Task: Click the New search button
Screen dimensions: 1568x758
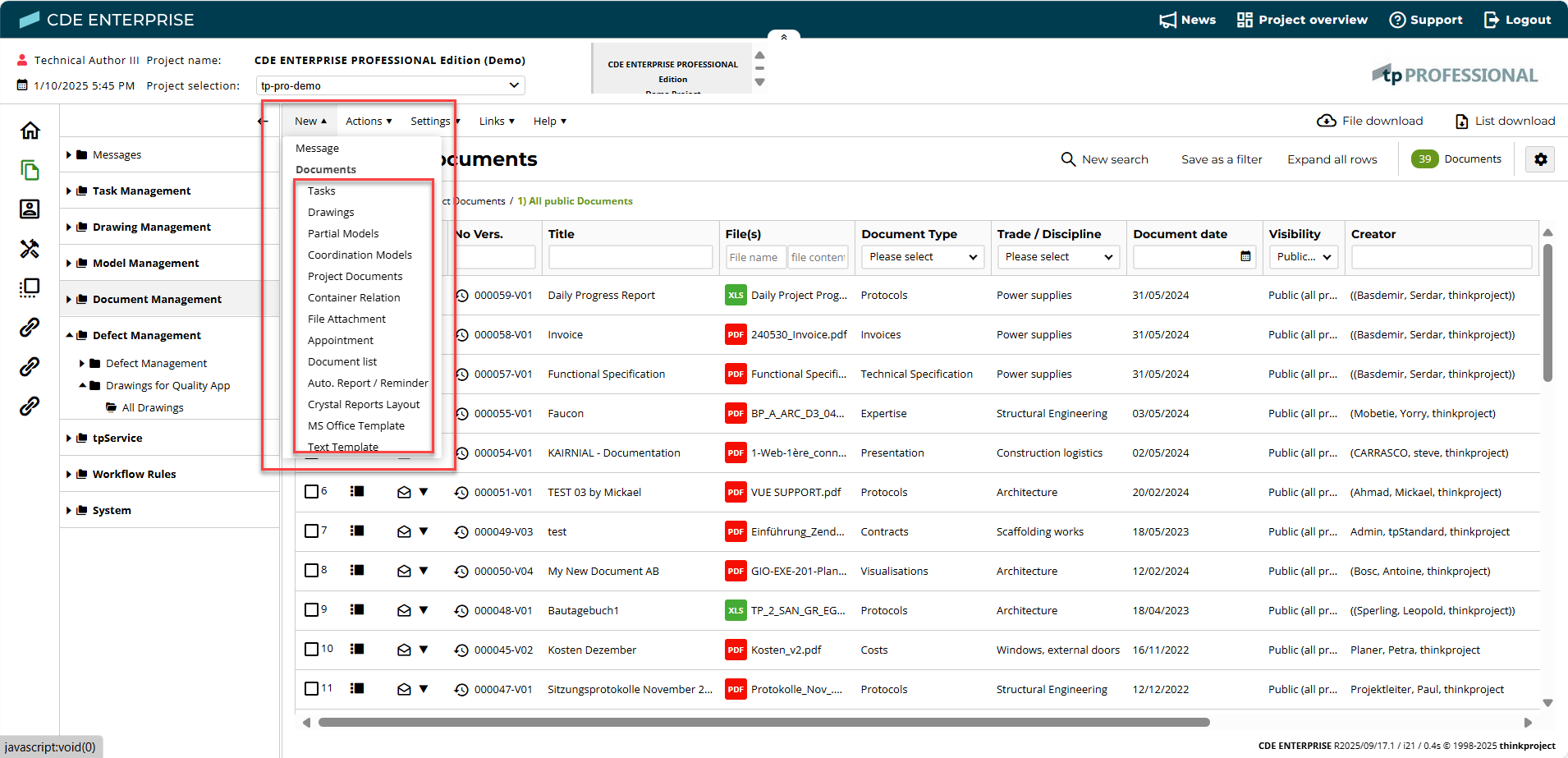Action: [1104, 159]
